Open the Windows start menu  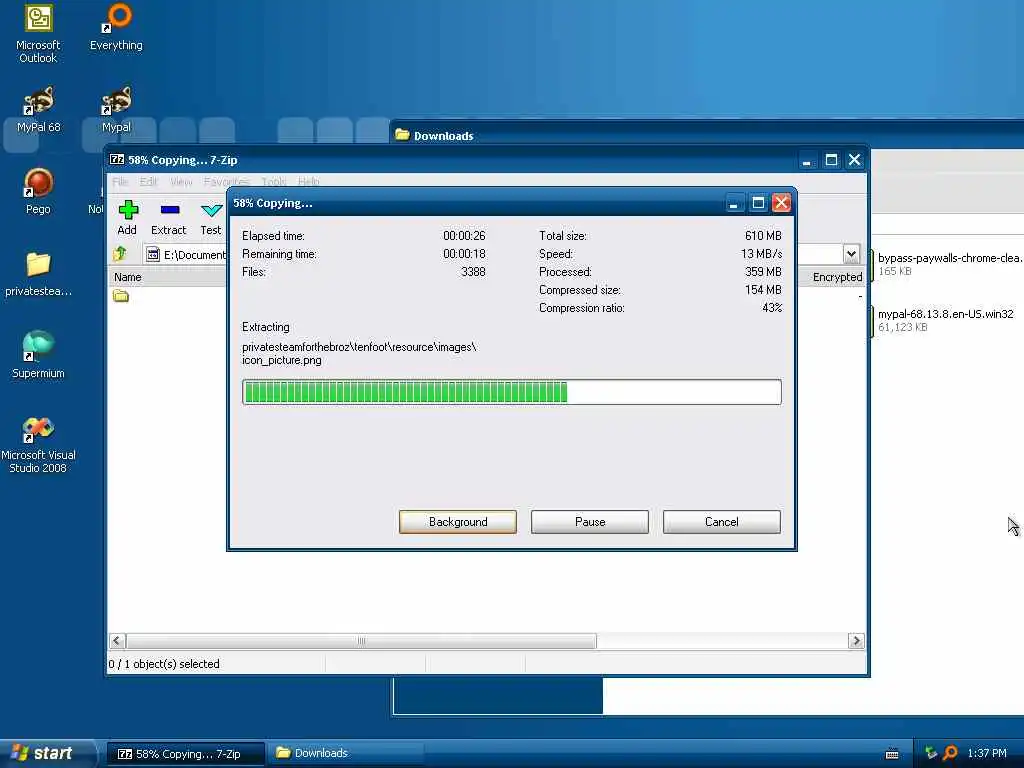(46, 753)
